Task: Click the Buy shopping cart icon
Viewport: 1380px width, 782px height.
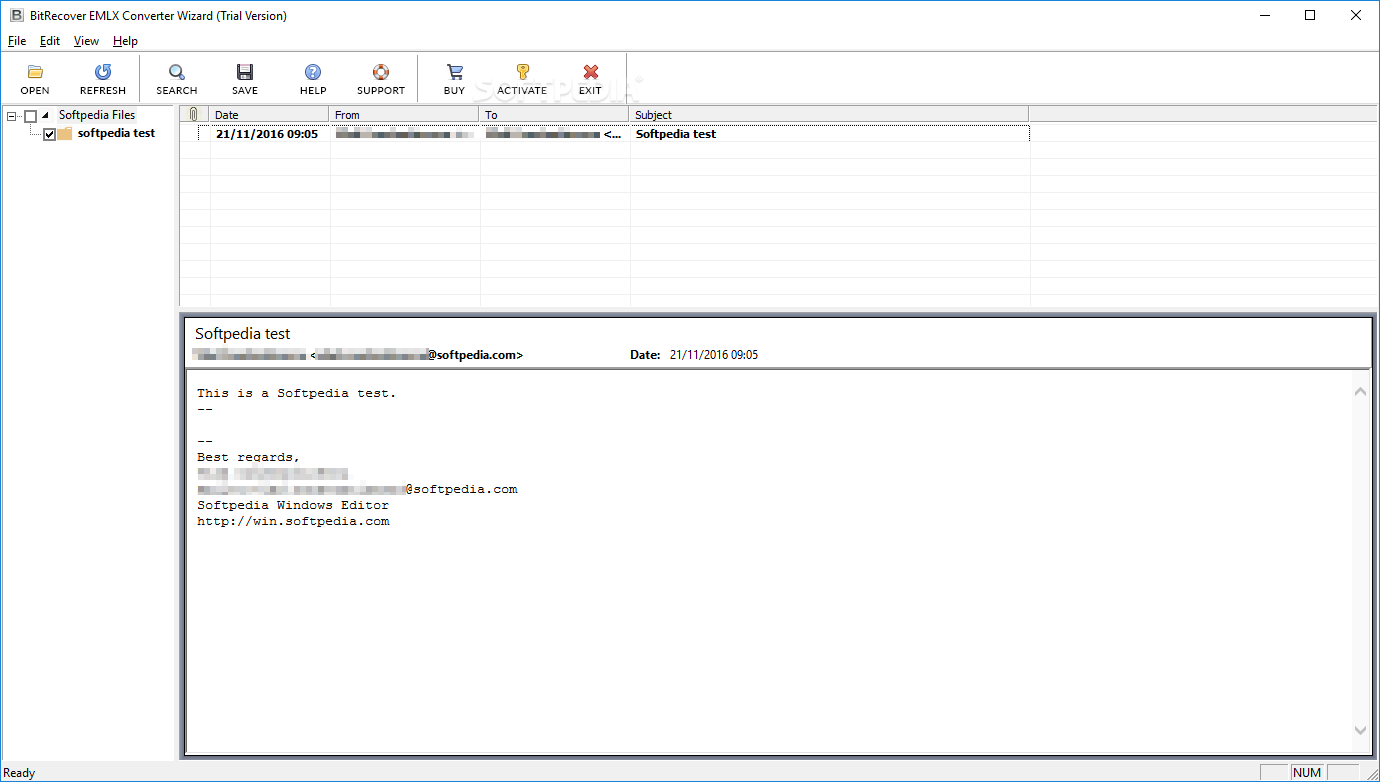Action: 454,72
